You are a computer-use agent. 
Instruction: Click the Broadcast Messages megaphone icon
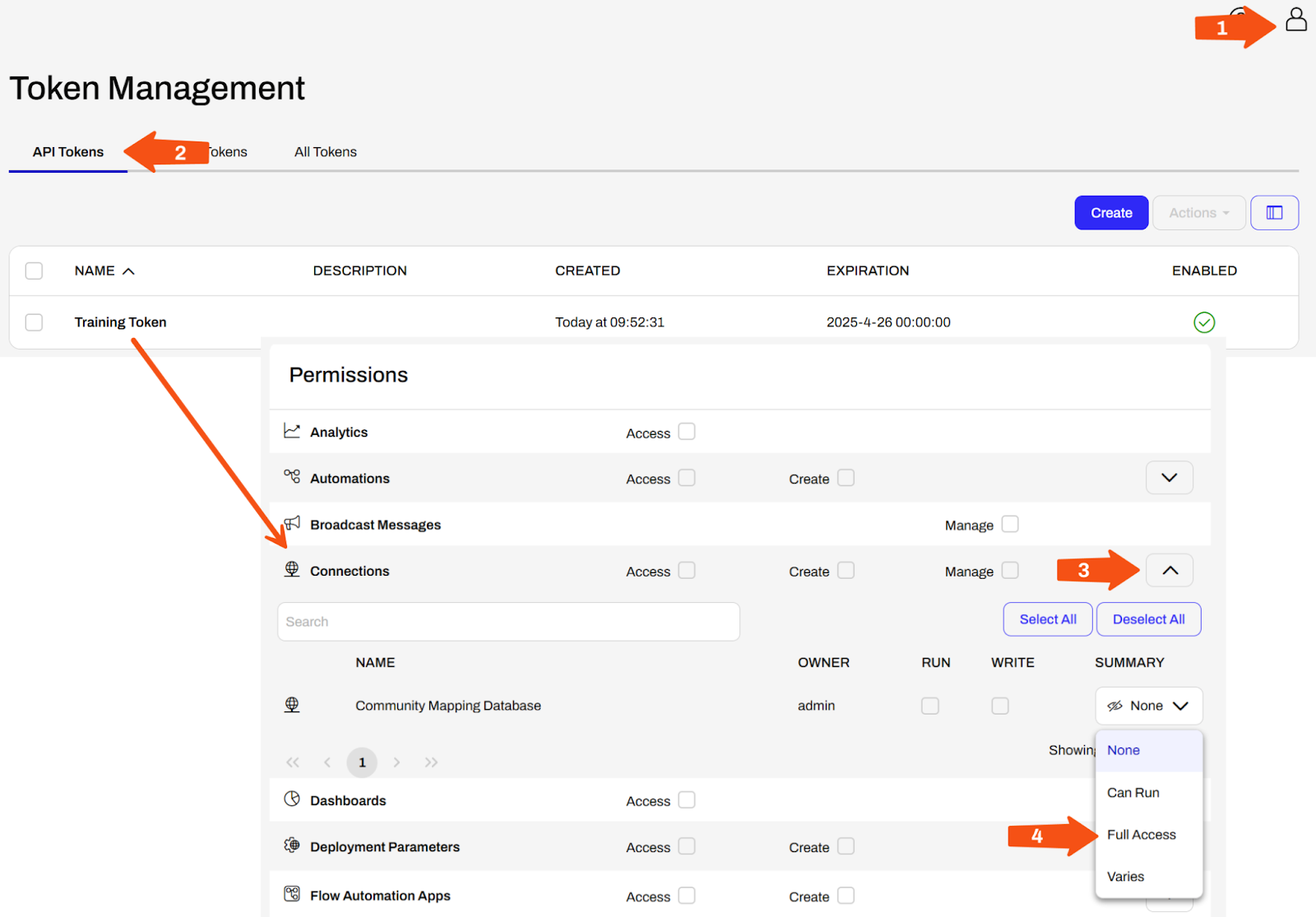[292, 523]
